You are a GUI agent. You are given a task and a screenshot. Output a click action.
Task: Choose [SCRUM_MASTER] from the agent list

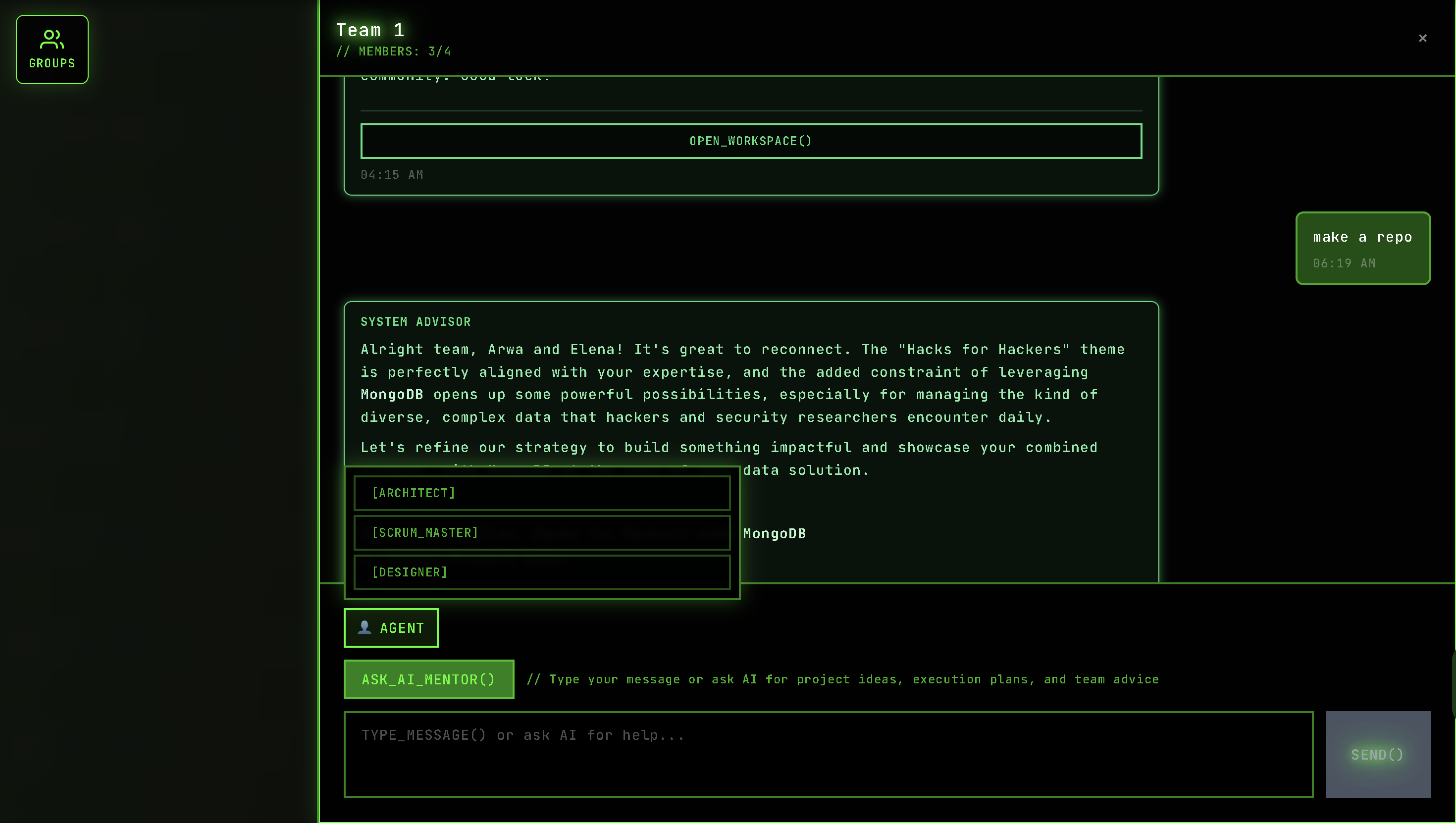click(x=541, y=532)
